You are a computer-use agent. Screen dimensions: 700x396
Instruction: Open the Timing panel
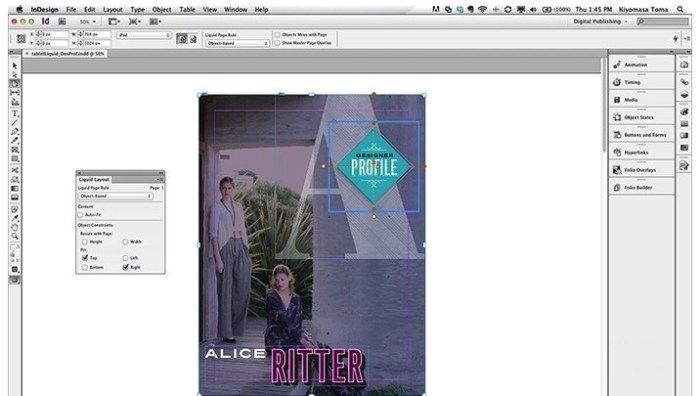pos(641,82)
